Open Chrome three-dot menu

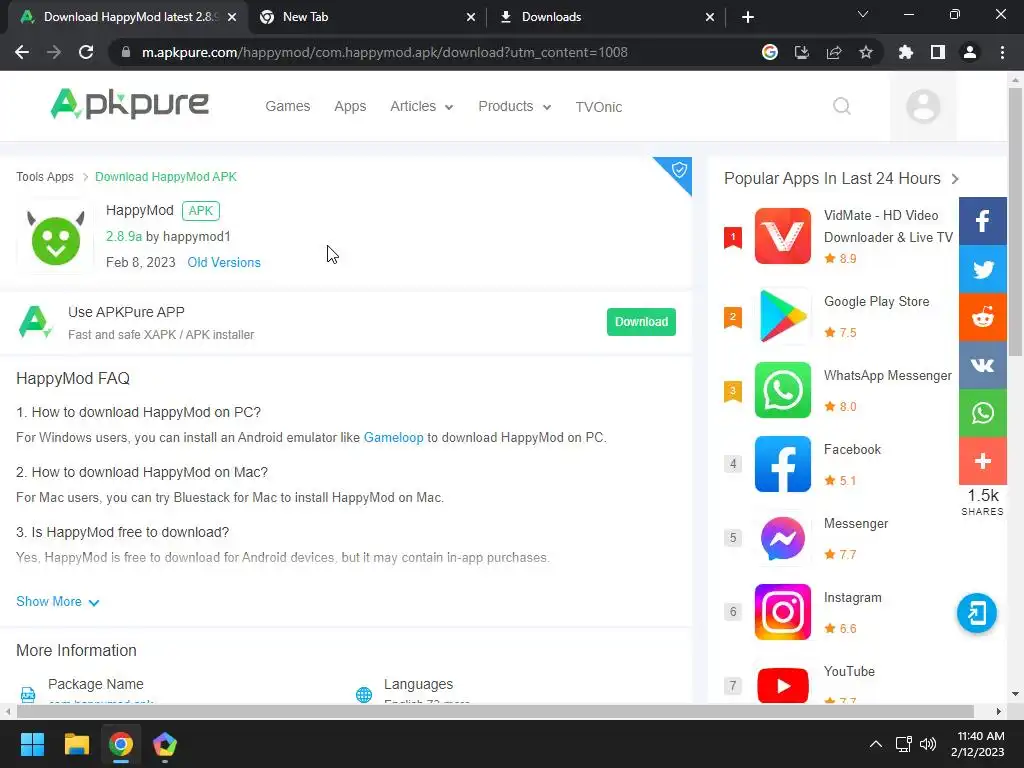[x=1002, y=52]
